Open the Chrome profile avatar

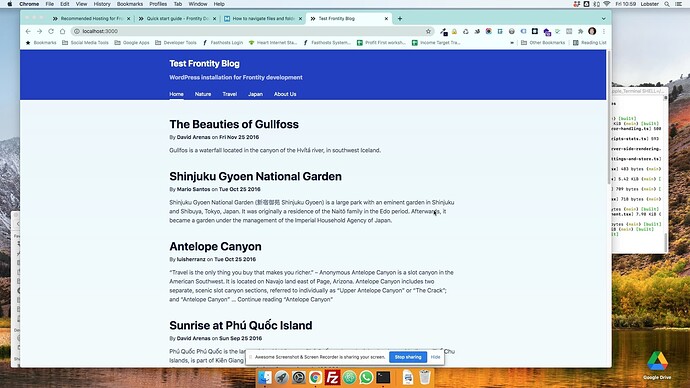pyautogui.click(x=592, y=31)
